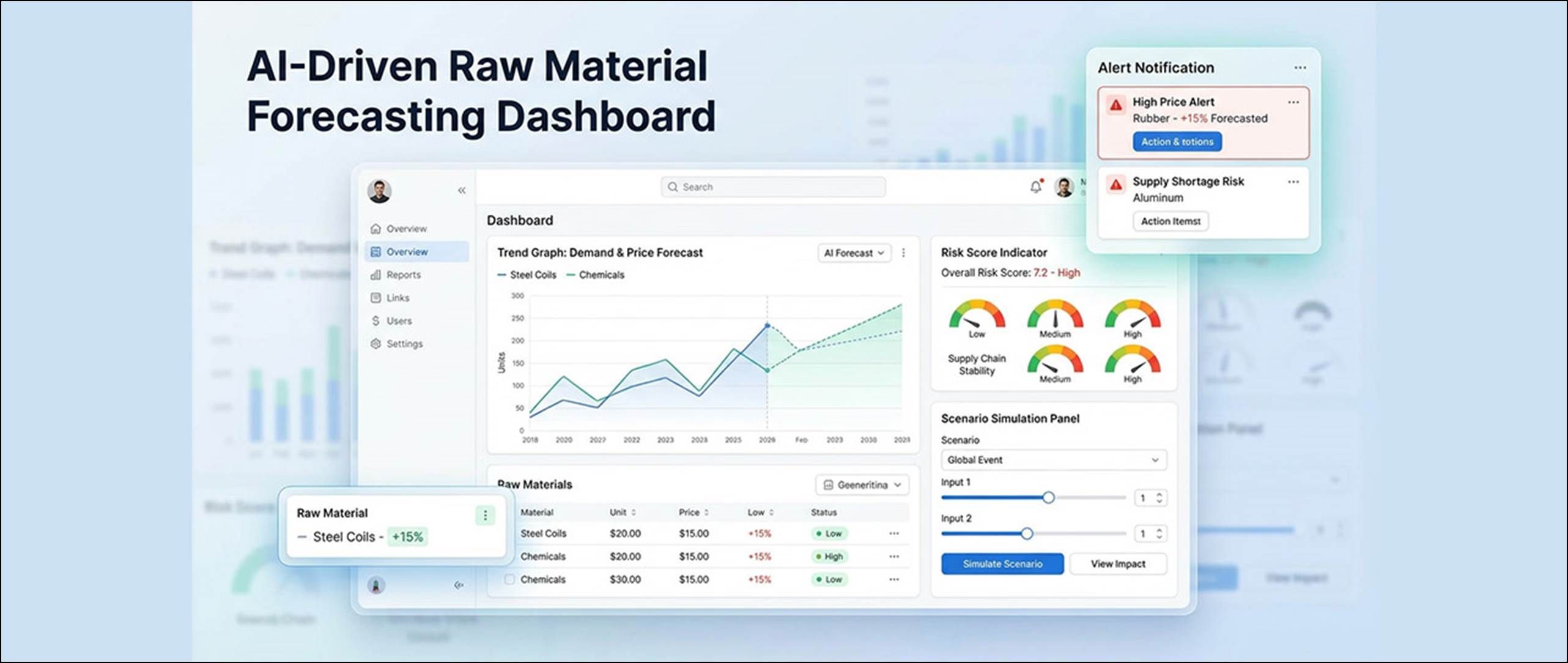Open row actions for Chemicals $20.00 row

point(894,557)
